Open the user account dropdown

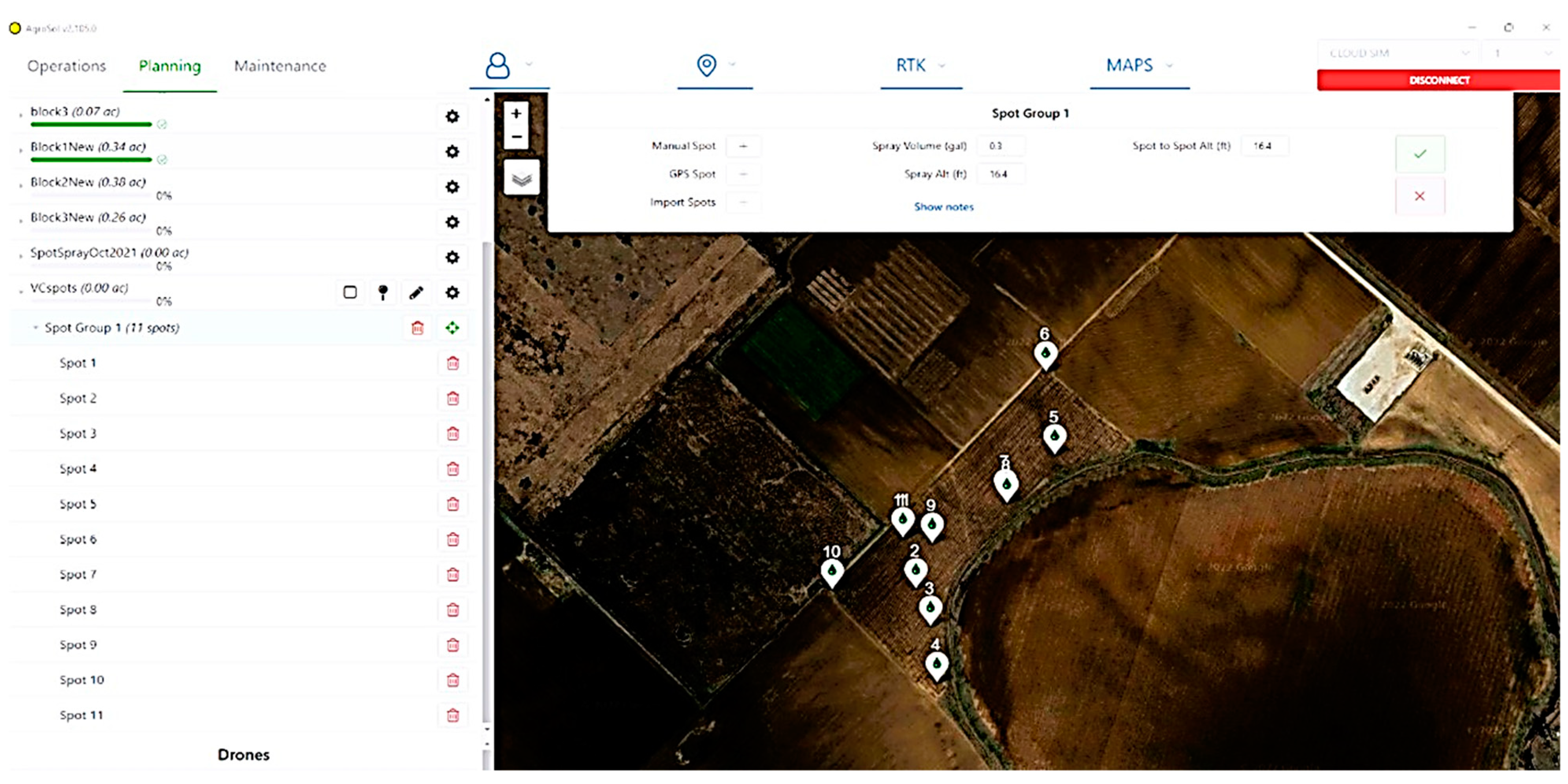pyautogui.click(x=509, y=65)
